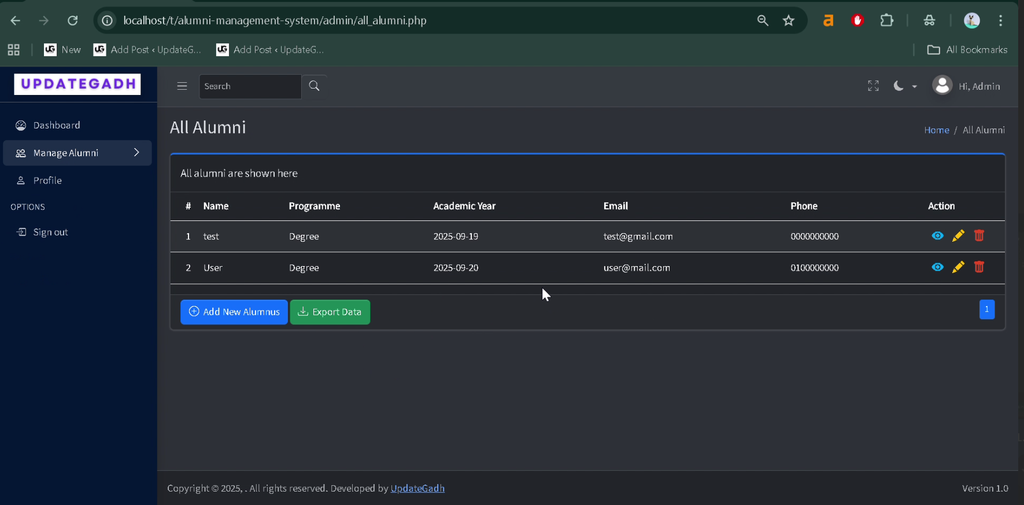Image resolution: width=1024 pixels, height=505 pixels.
Task: Click the academic year 2025-09-19
Action: click(456, 236)
